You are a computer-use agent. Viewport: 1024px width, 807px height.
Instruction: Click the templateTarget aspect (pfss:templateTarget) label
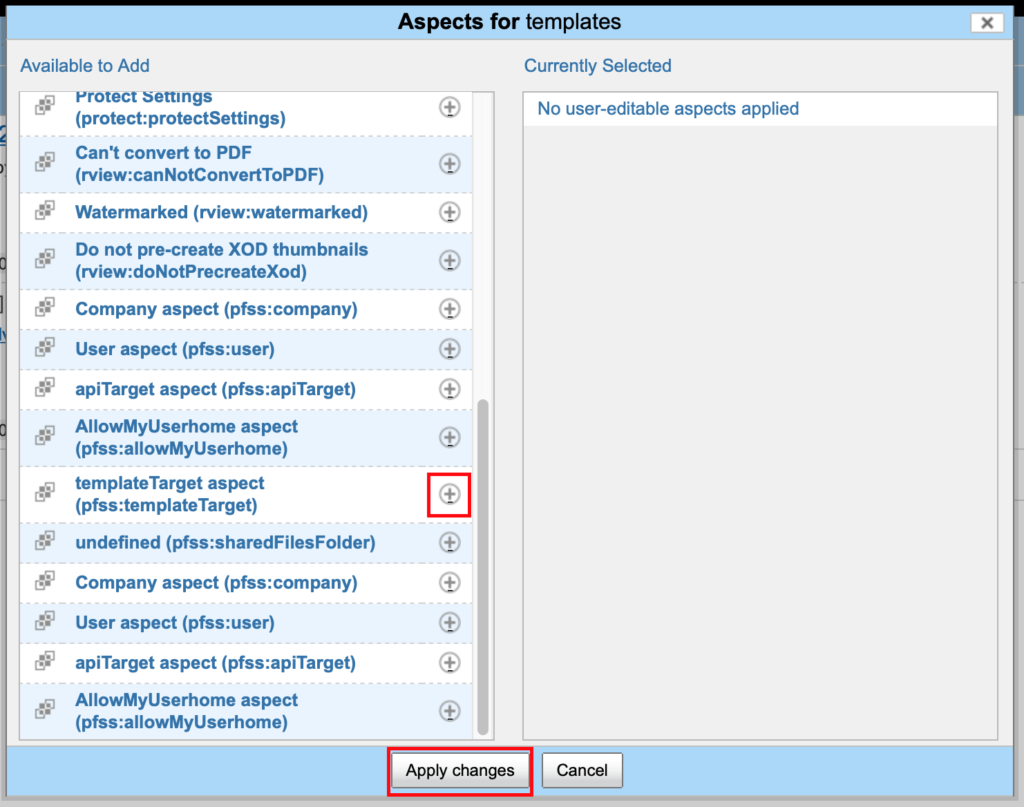tap(170, 494)
